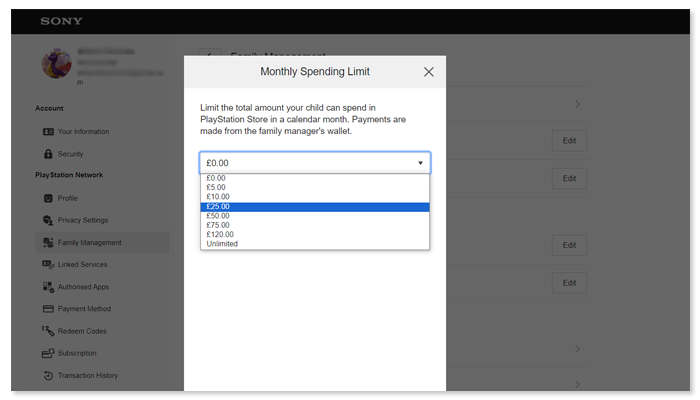700x400 pixels.
Task: Close the Monthly Spending Limit dialog
Action: point(429,72)
